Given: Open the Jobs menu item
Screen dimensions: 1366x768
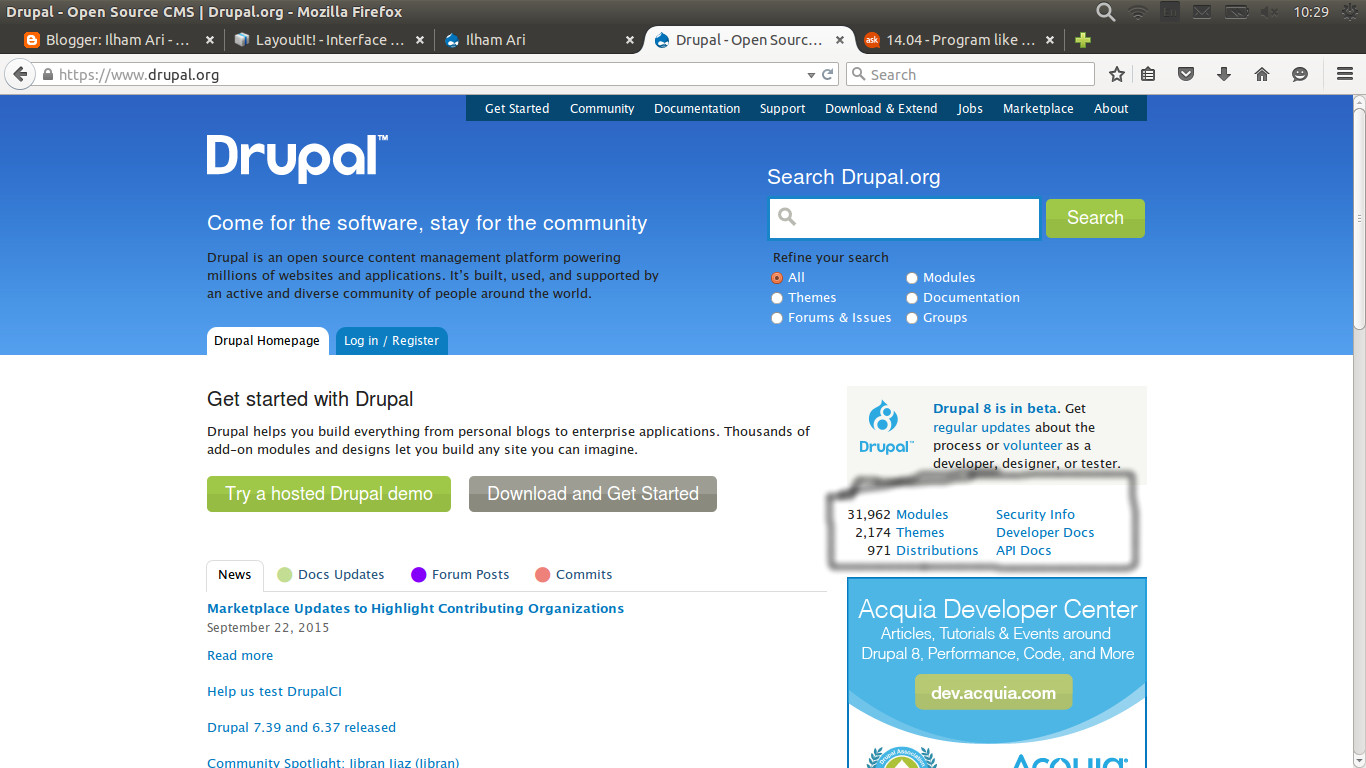Looking at the screenshot, I should (970, 108).
